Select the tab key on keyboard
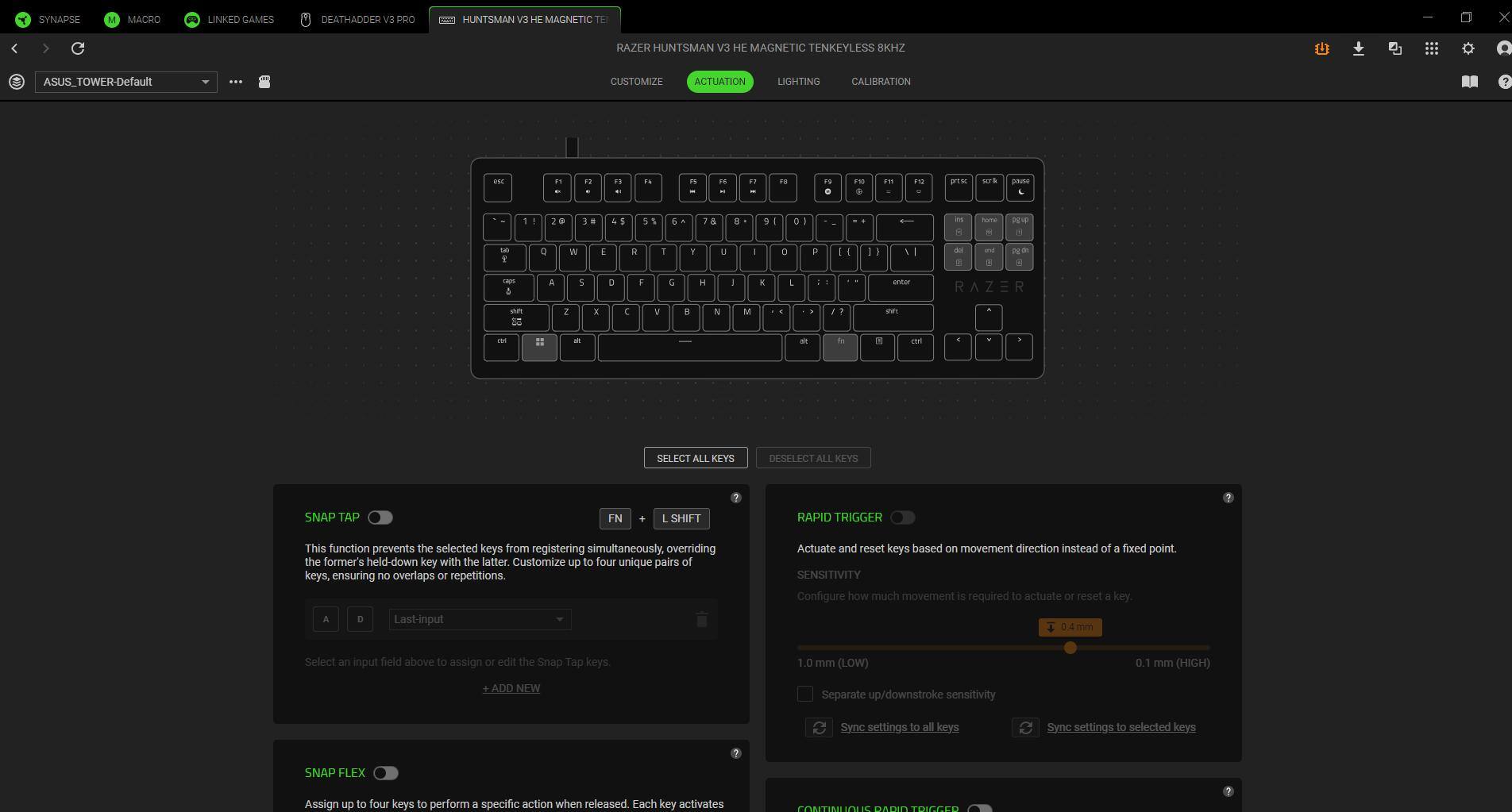Screen dimensions: 1512x812 (505, 257)
